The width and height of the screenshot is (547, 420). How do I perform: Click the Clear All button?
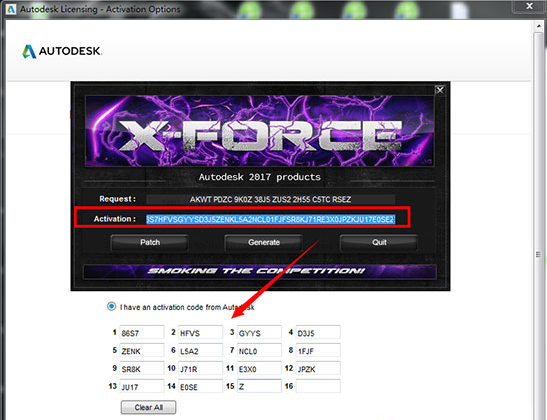point(149,407)
